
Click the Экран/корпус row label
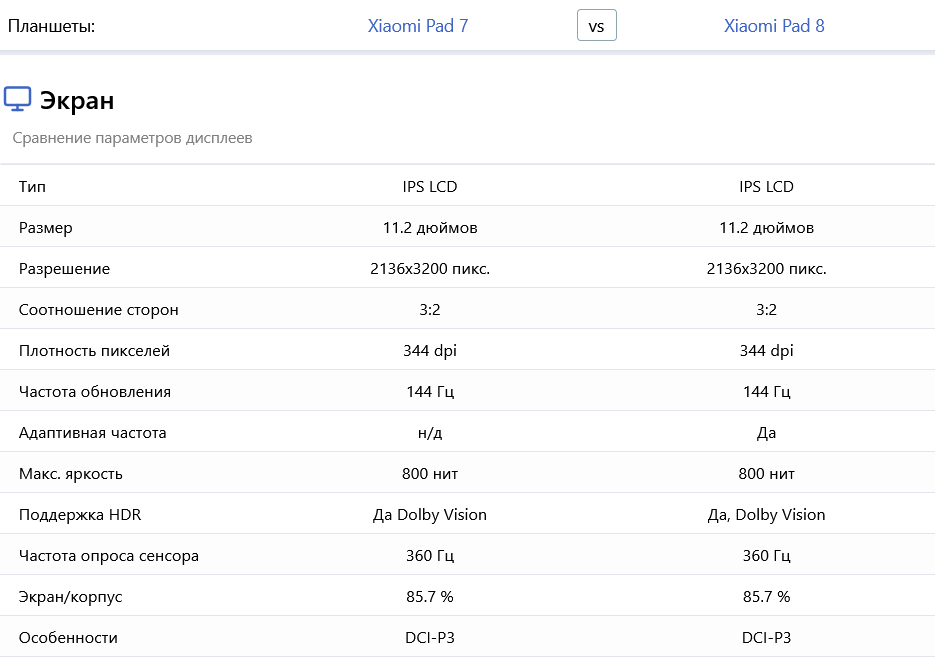coord(70,597)
